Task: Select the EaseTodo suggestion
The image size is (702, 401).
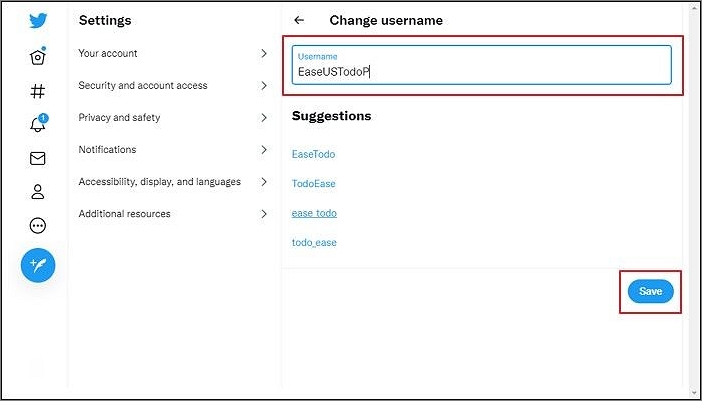Action: (313, 154)
